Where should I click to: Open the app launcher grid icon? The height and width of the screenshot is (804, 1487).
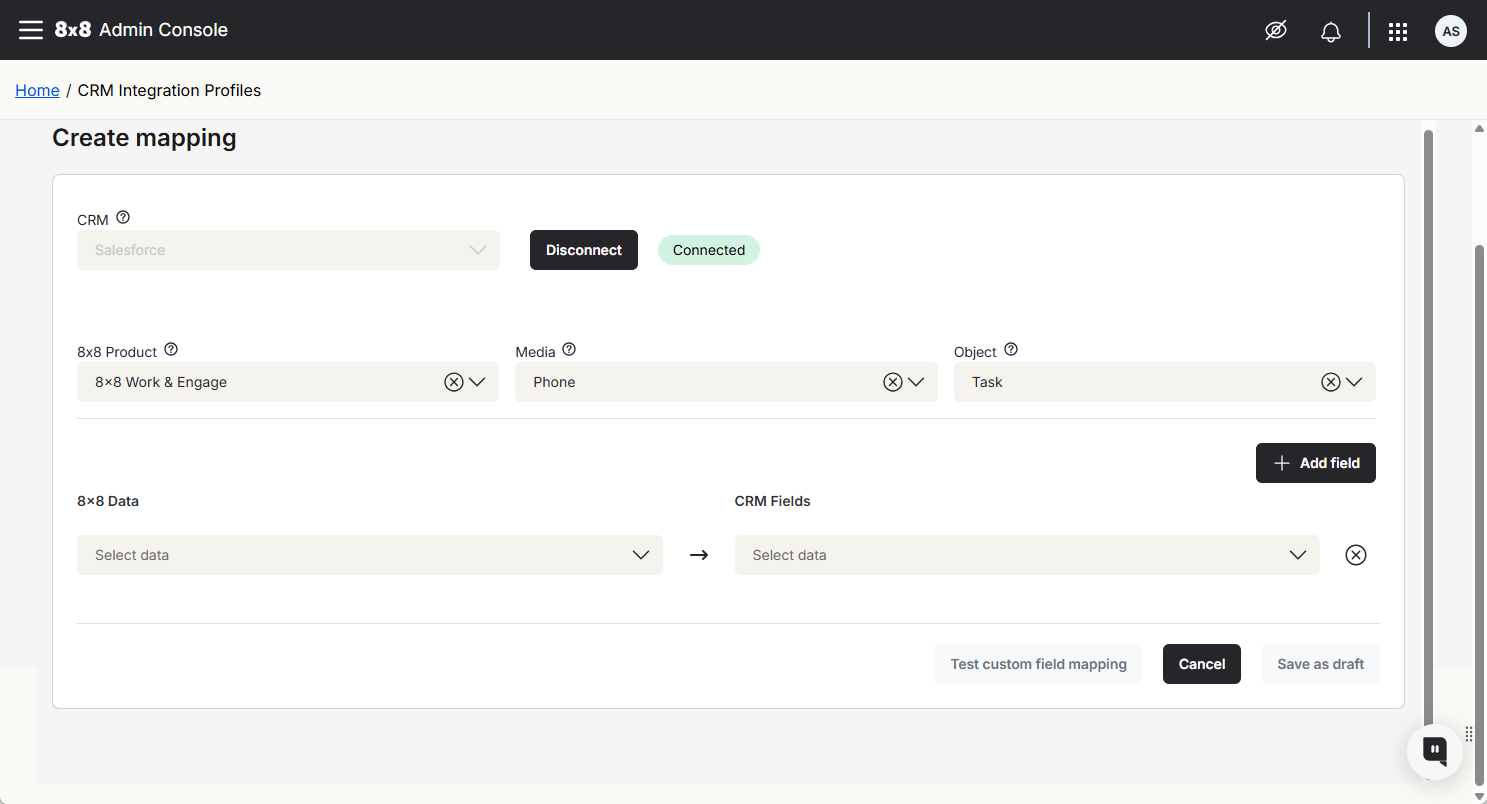[x=1398, y=32]
